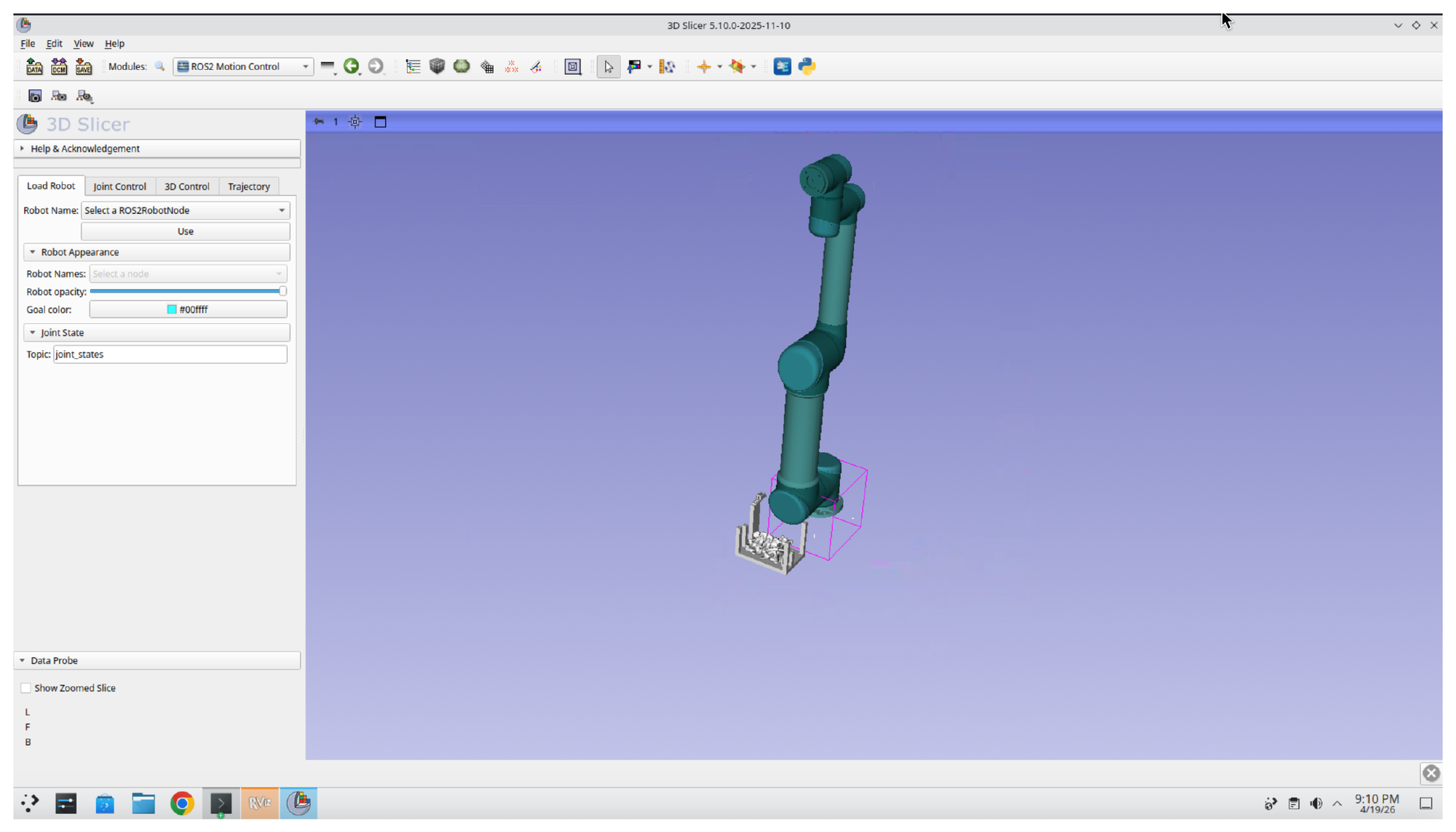Screen dimensions: 1456x832
Task: Go back to previous module with green arrow
Action: [x=352, y=66]
